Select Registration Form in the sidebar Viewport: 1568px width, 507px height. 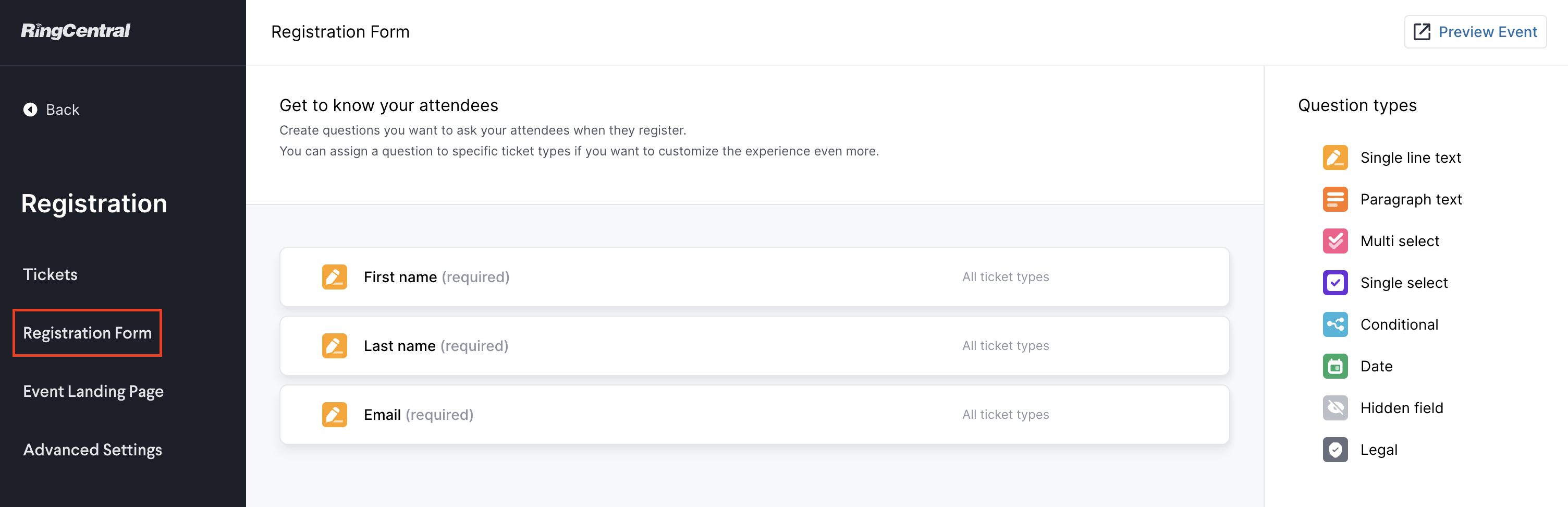87,333
